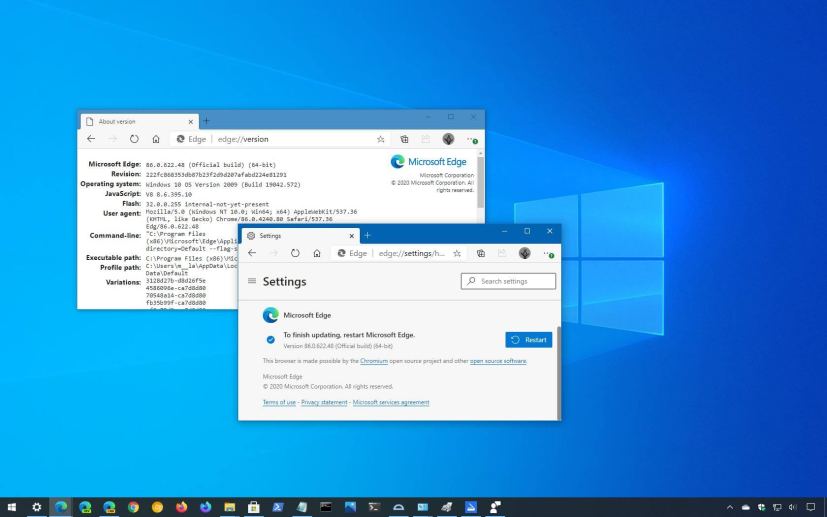This screenshot has width=827, height=517.
Task: Focus the Search settings field
Action: coord(508,281)
